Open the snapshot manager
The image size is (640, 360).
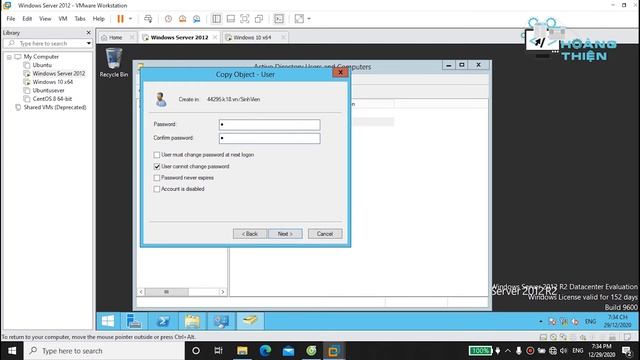click(x=197, y=19)
